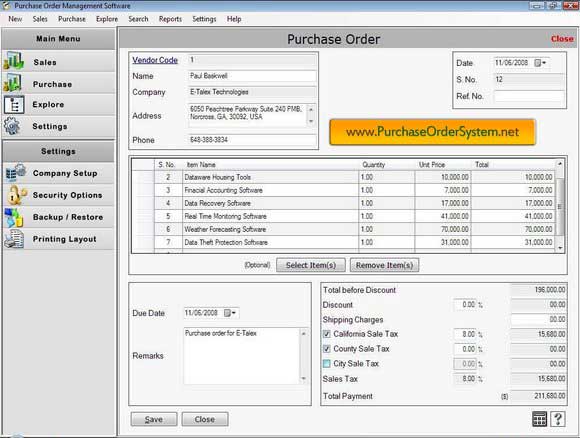Open the order Date calendar dropdown
This screenshot has width=580, height=438.
pyautogui.click(x=540, y=63)
